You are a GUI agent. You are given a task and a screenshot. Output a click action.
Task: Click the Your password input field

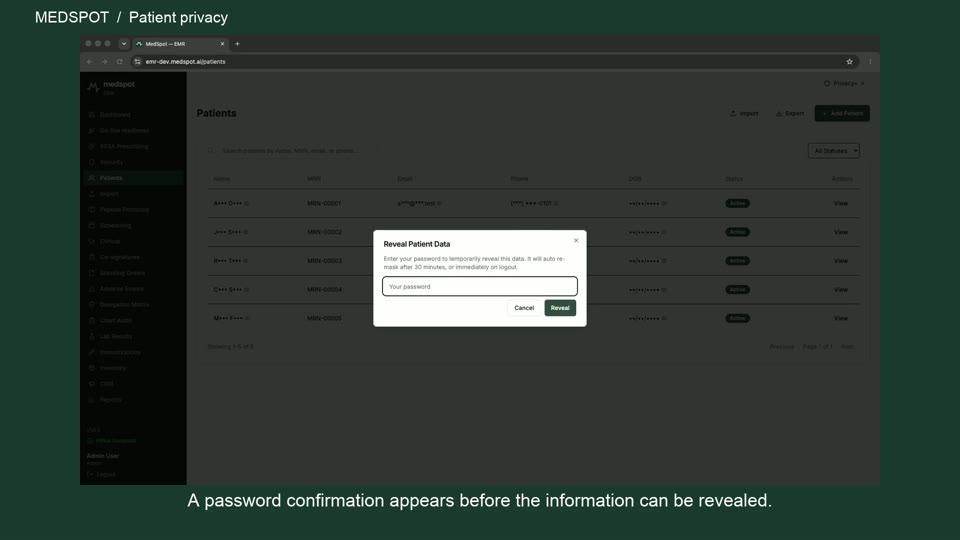[479, 286]
